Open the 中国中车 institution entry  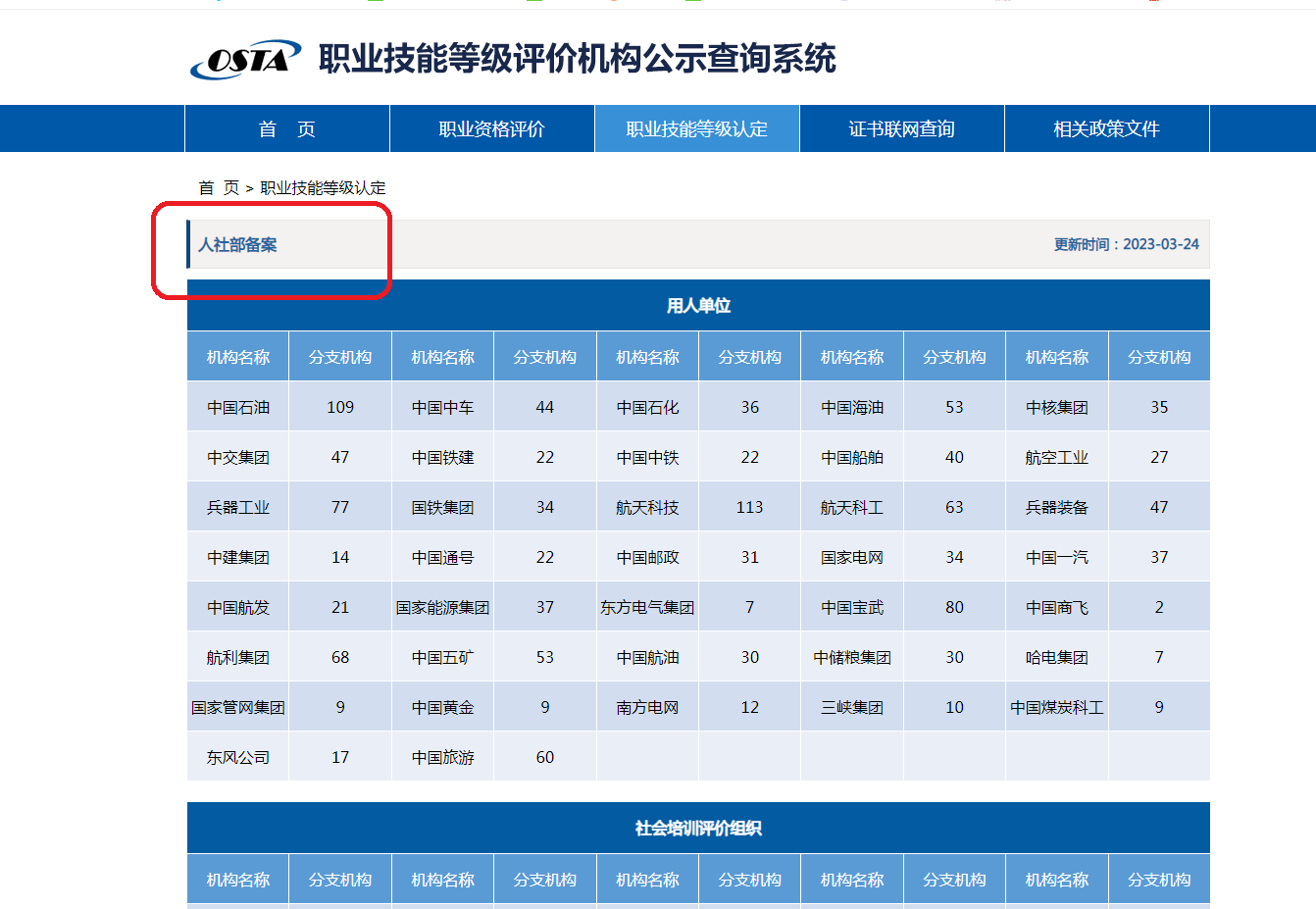(443, 407)
